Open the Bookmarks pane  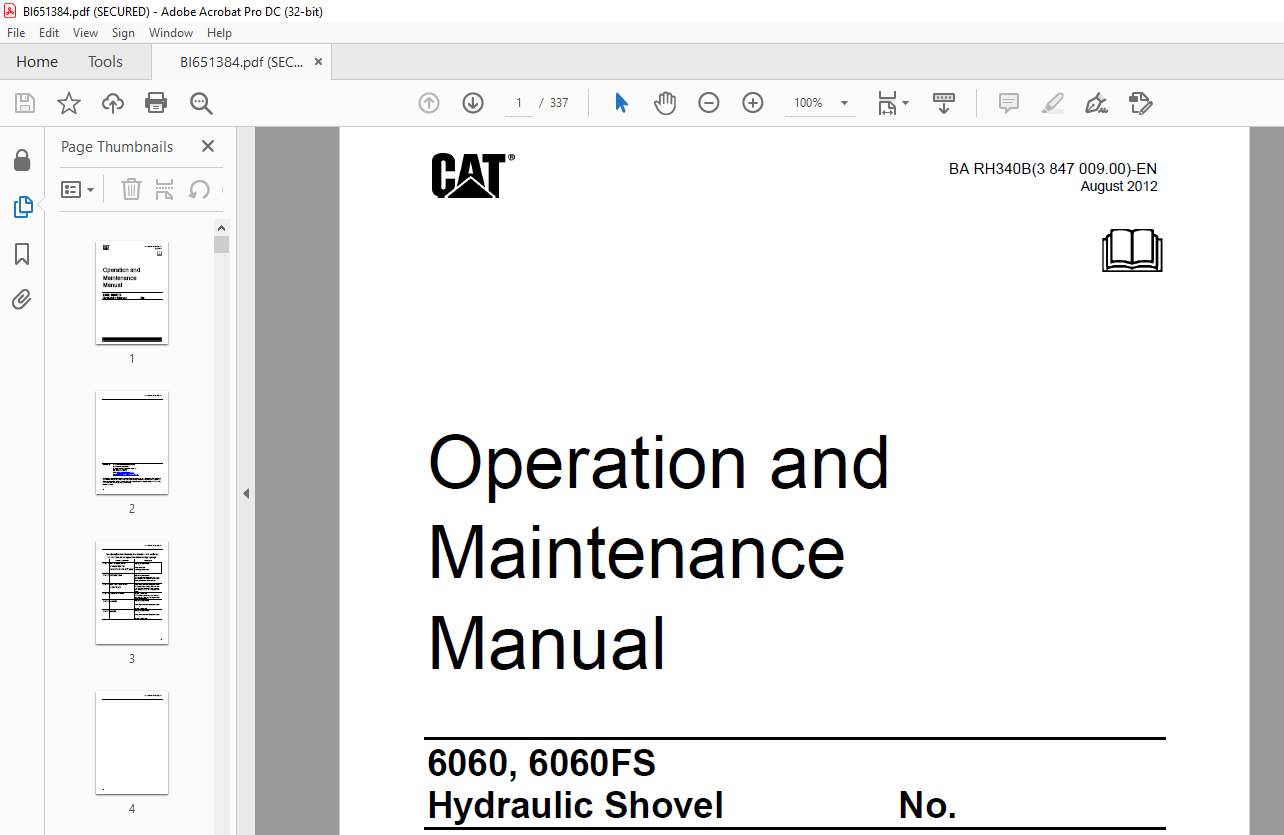[x=22, y=254]
